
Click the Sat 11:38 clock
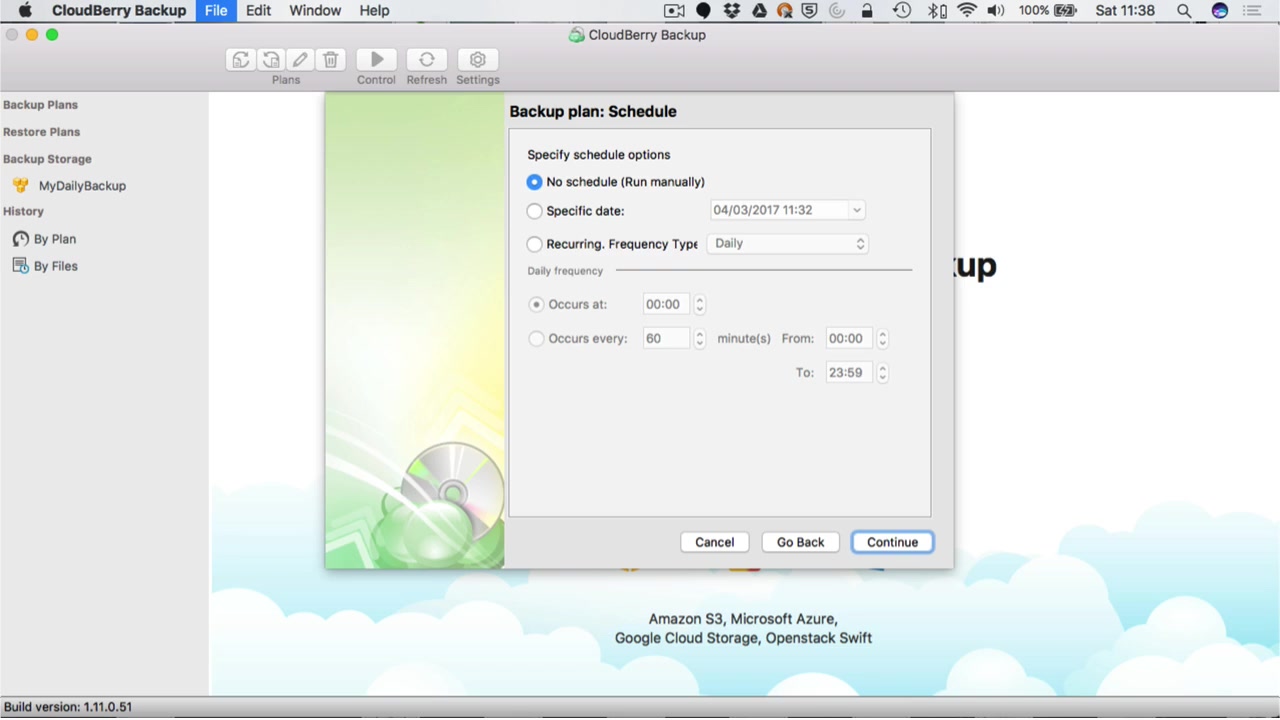point(1125,11)
